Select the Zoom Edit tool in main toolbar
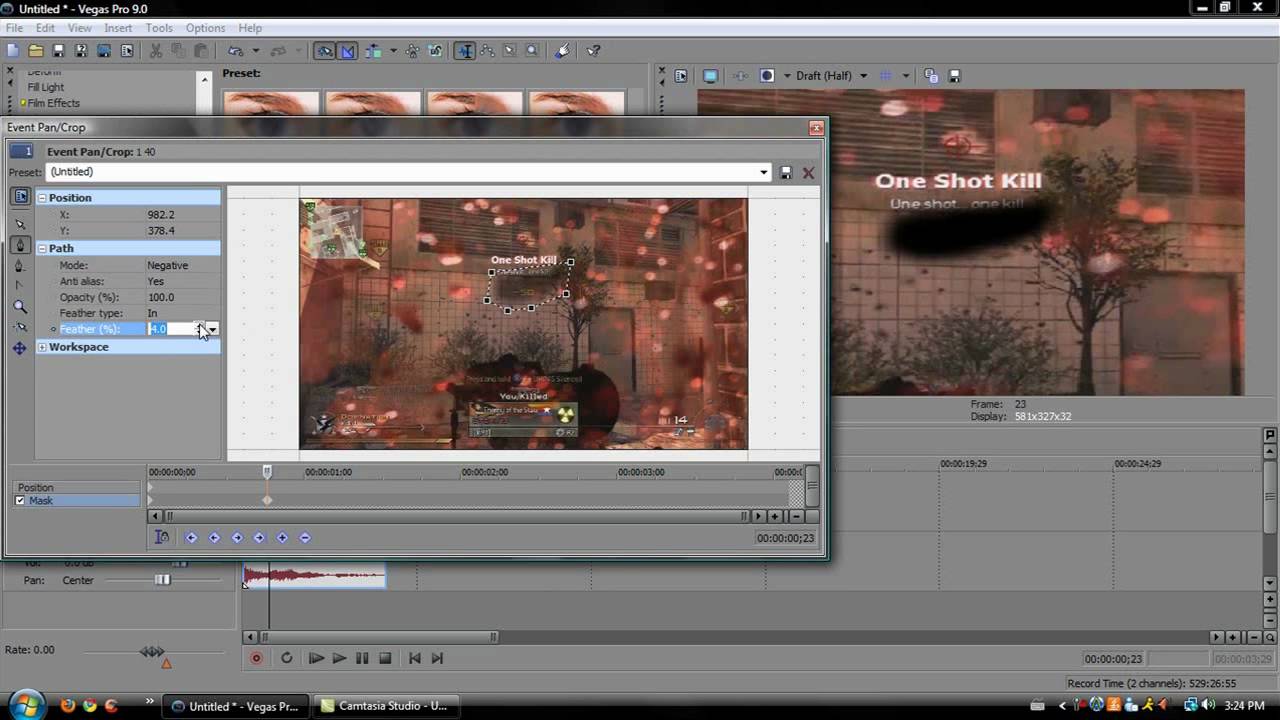 pyautogui.click(x=532, y=51)
